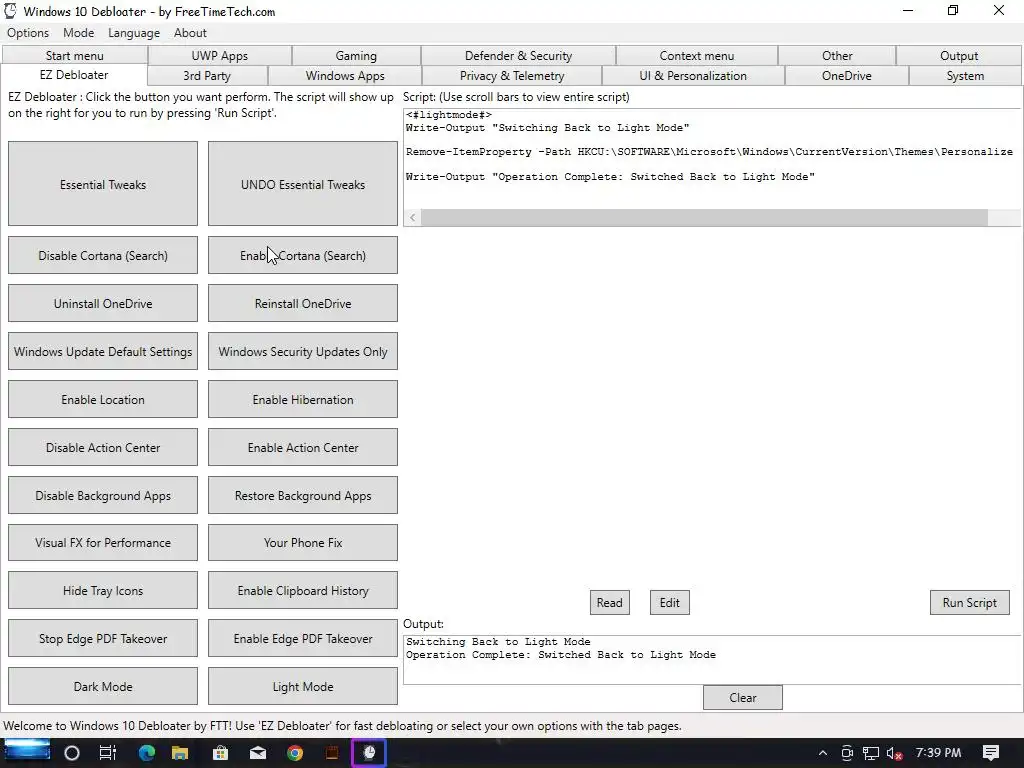
Task: Click the Essential Tweaks button
Action: pyautogui.click(x=103, y=184)
